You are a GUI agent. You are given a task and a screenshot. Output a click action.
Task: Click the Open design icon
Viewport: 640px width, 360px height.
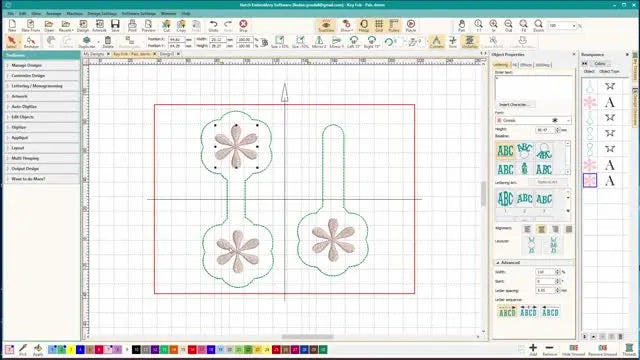49,25
